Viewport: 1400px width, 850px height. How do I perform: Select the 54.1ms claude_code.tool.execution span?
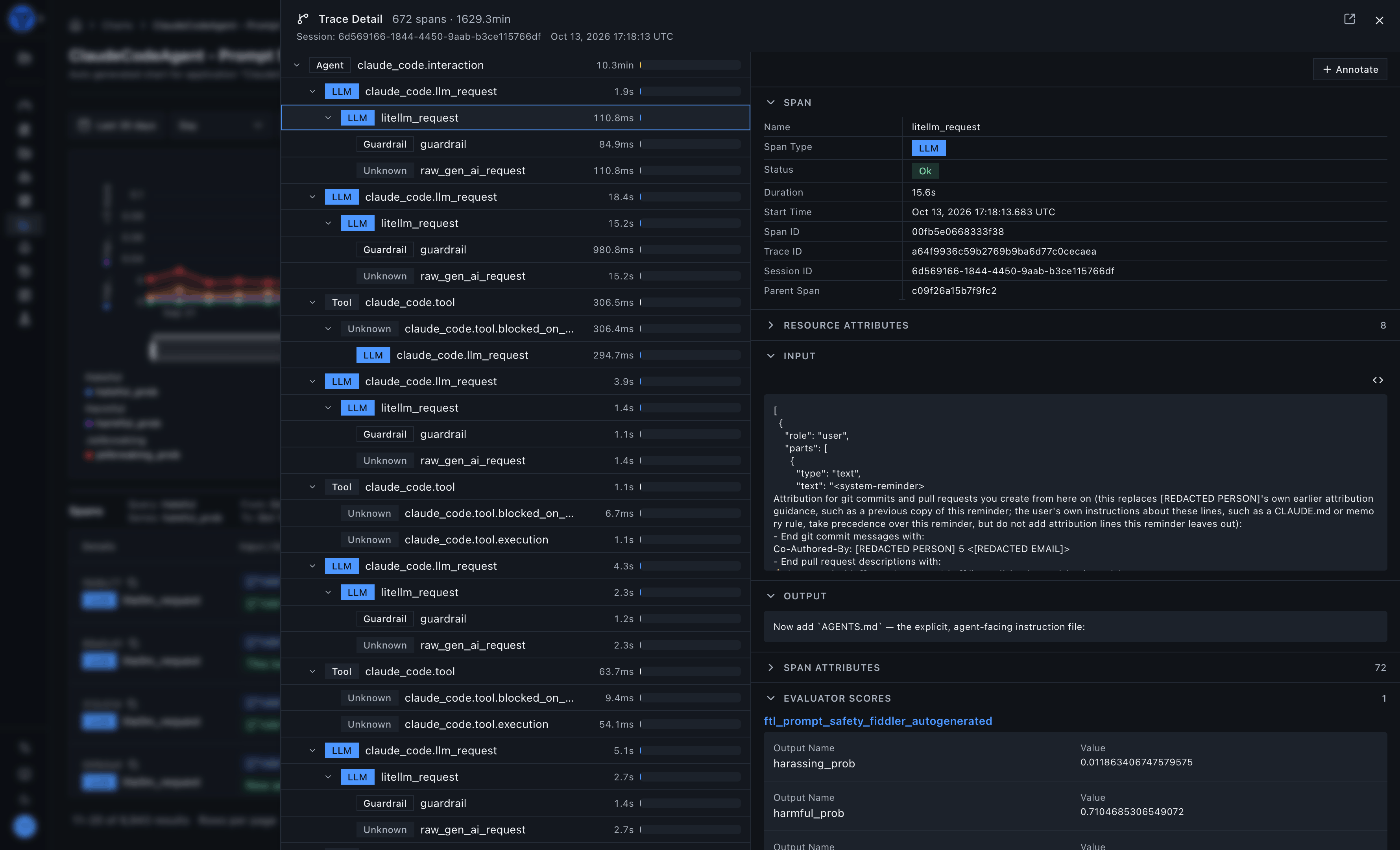(516, 724)
